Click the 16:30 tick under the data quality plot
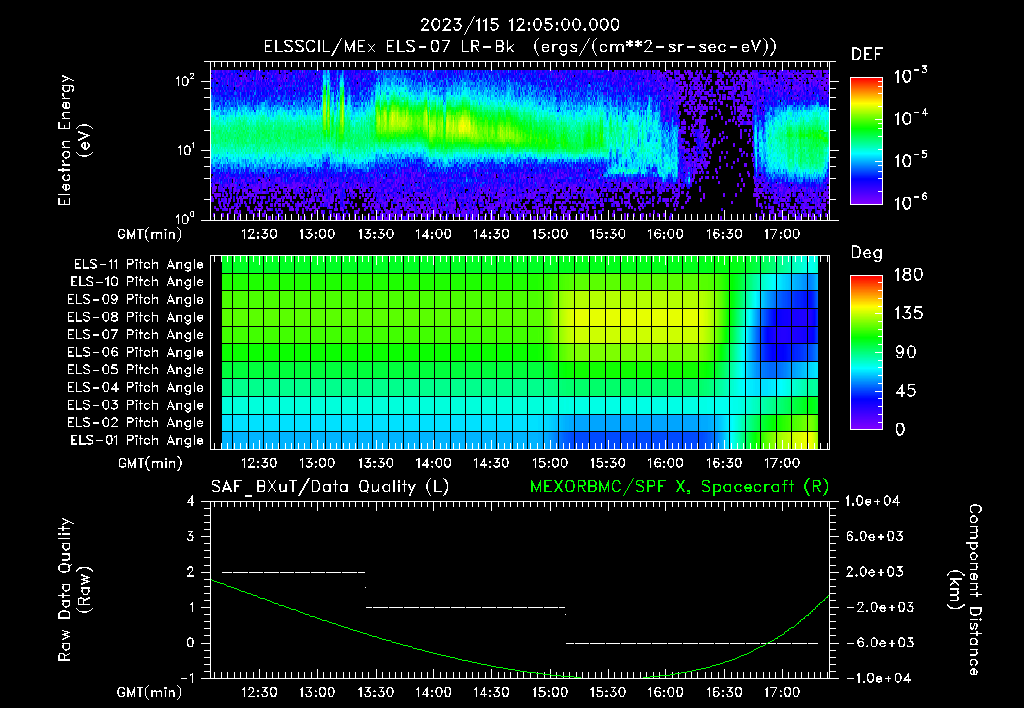This screenshot has width=1024, height=708. tap(724, 692)
